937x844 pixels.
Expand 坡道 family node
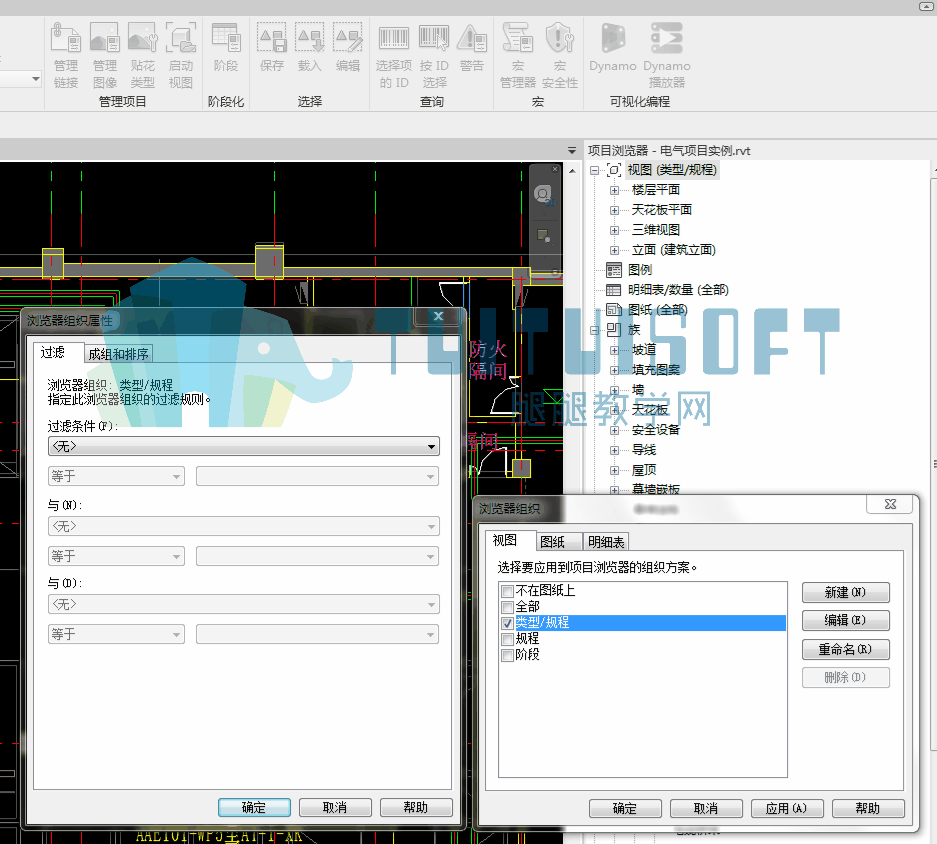[614, 350]
